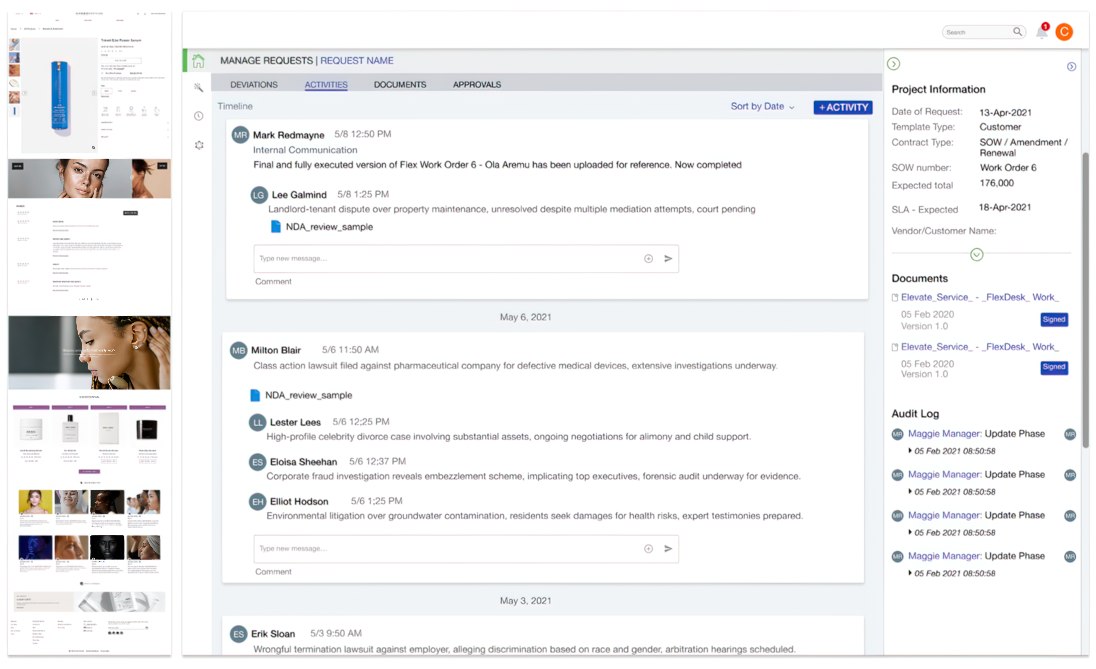Switch to the Activities tab
1096x669 pixels.
click(x=326, y=85)
